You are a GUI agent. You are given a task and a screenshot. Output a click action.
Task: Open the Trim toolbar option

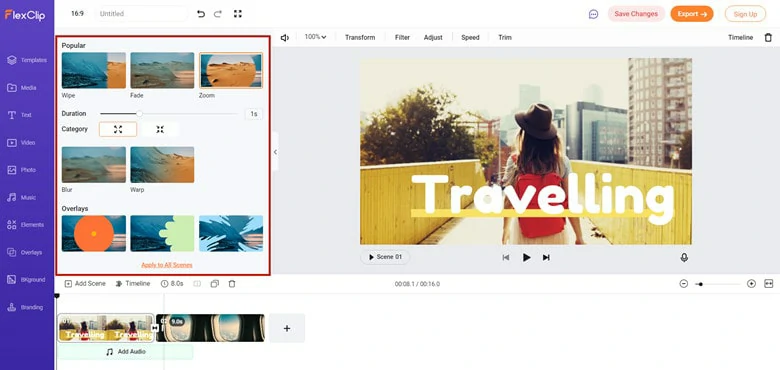pos(505,38)
